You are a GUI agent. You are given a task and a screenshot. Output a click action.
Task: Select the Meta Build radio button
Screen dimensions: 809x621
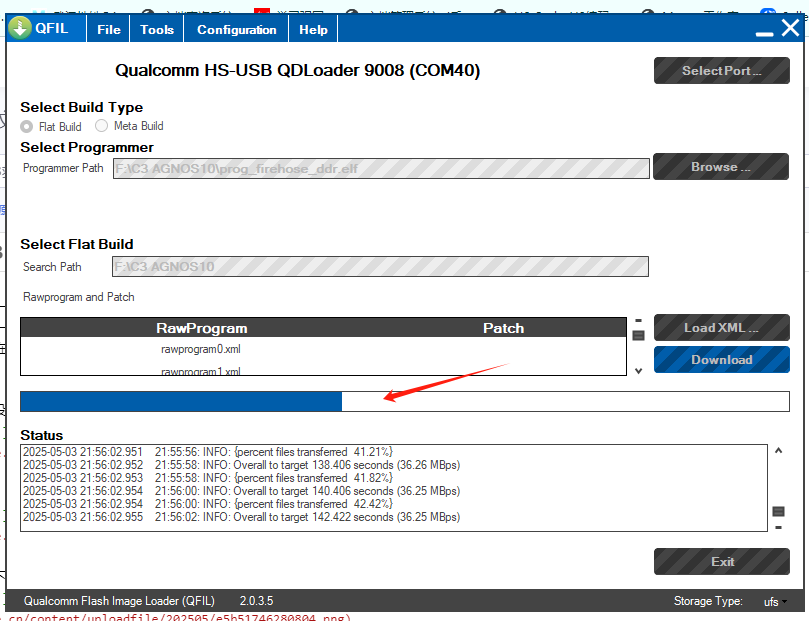(x=102, y=125)
